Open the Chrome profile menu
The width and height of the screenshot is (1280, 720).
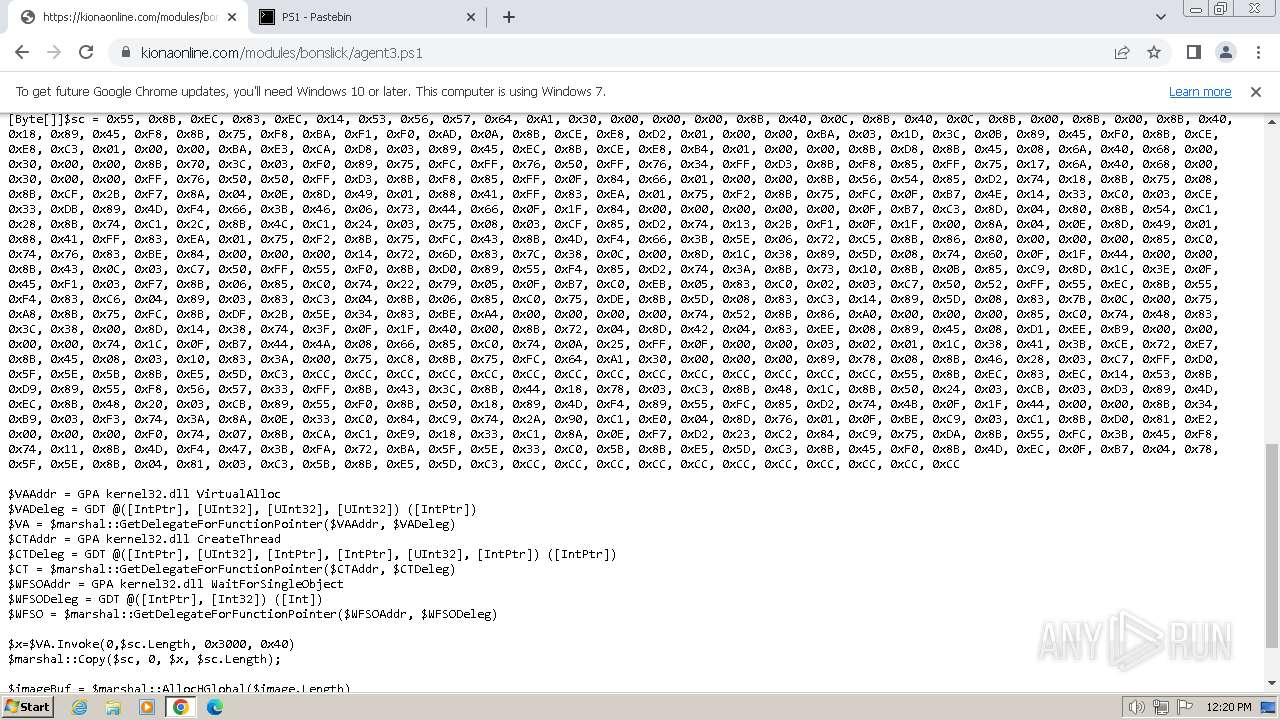1225,52
